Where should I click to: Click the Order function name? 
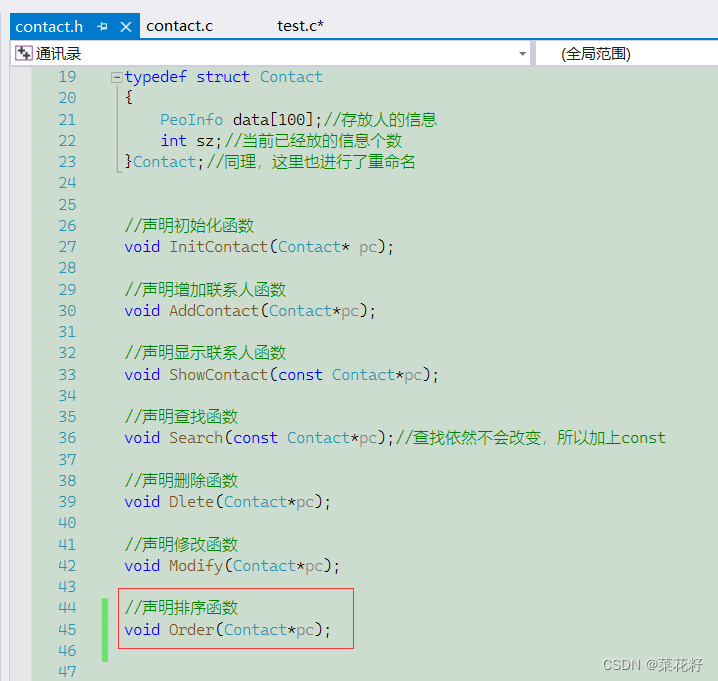pyautogui.click(x=191, y=630)
